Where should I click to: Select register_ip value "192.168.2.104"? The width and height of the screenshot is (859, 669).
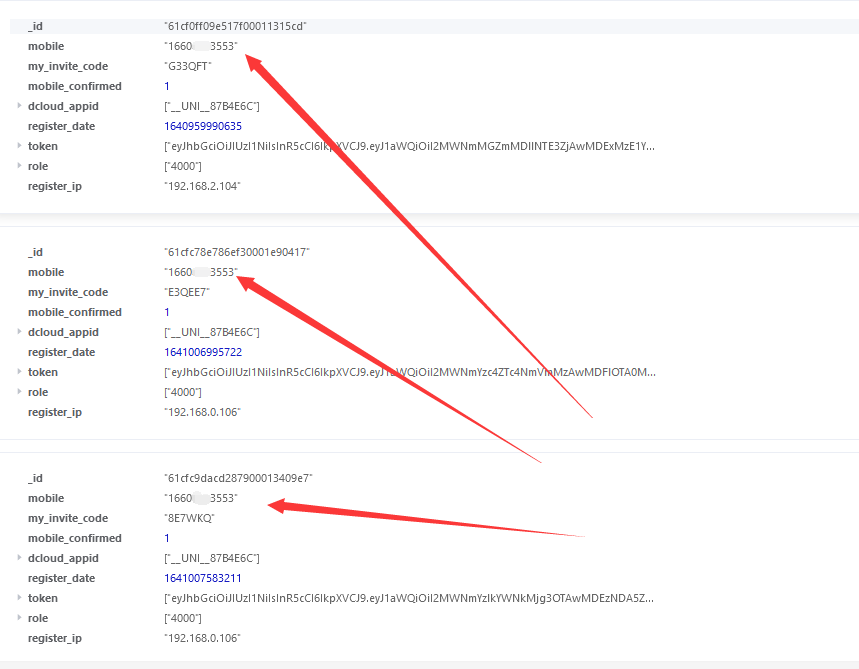tap(202, 186)
